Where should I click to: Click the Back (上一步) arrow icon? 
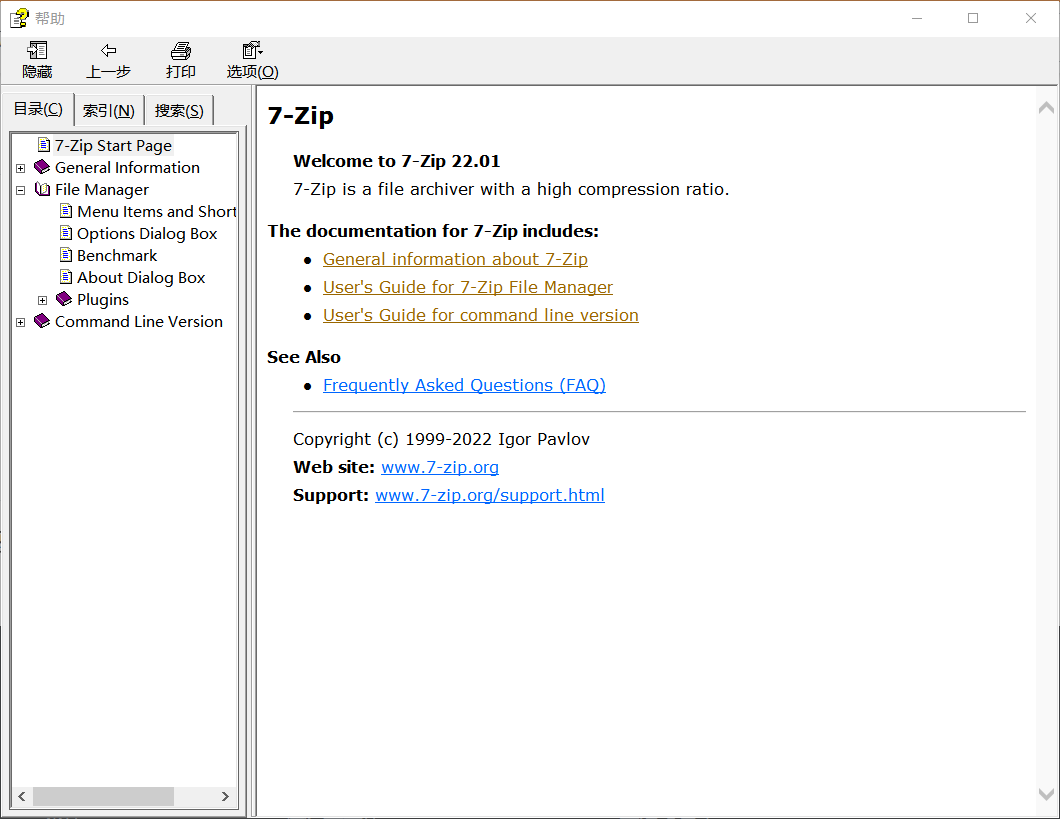point(108,51)
